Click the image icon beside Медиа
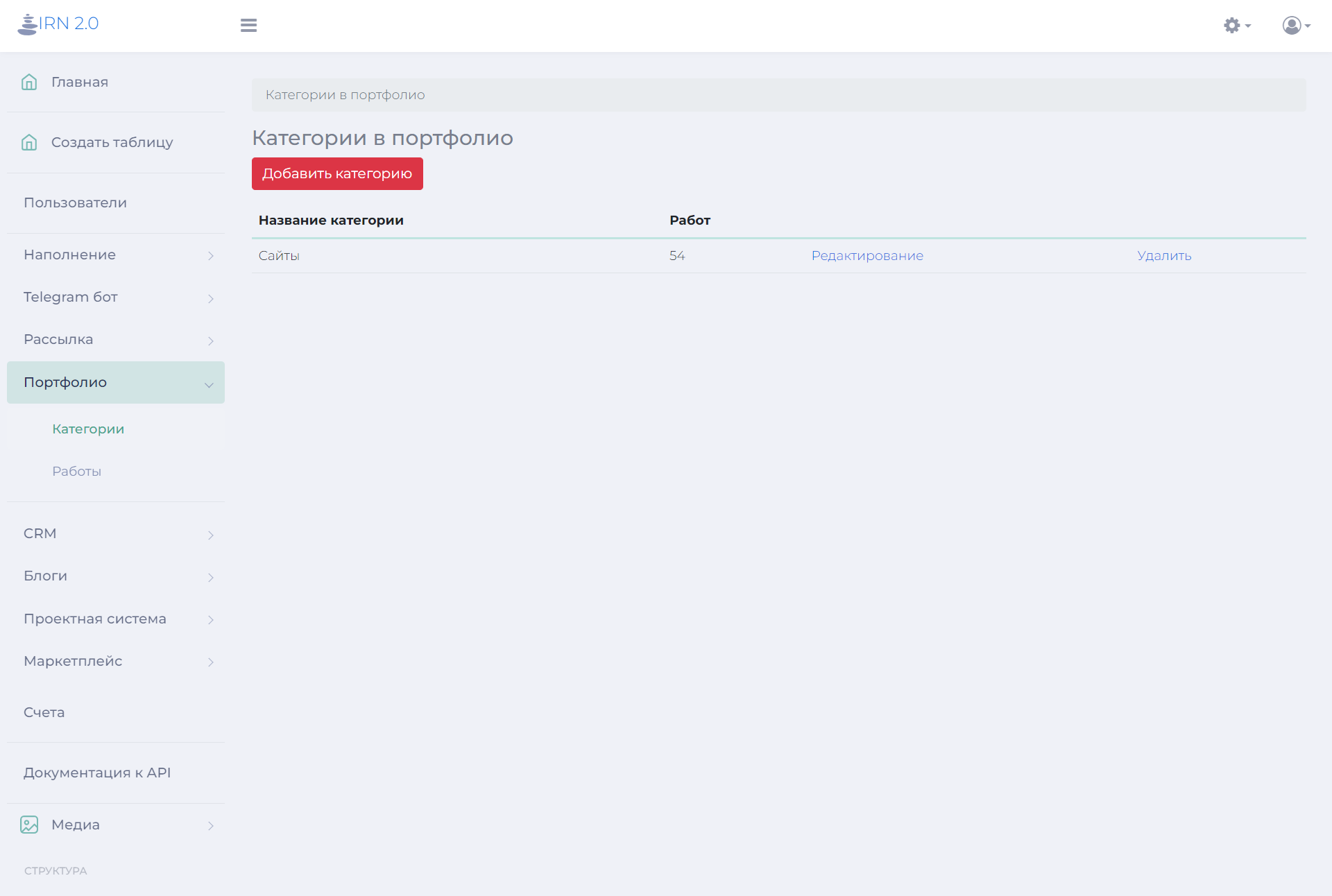 [x=29, y=825]
